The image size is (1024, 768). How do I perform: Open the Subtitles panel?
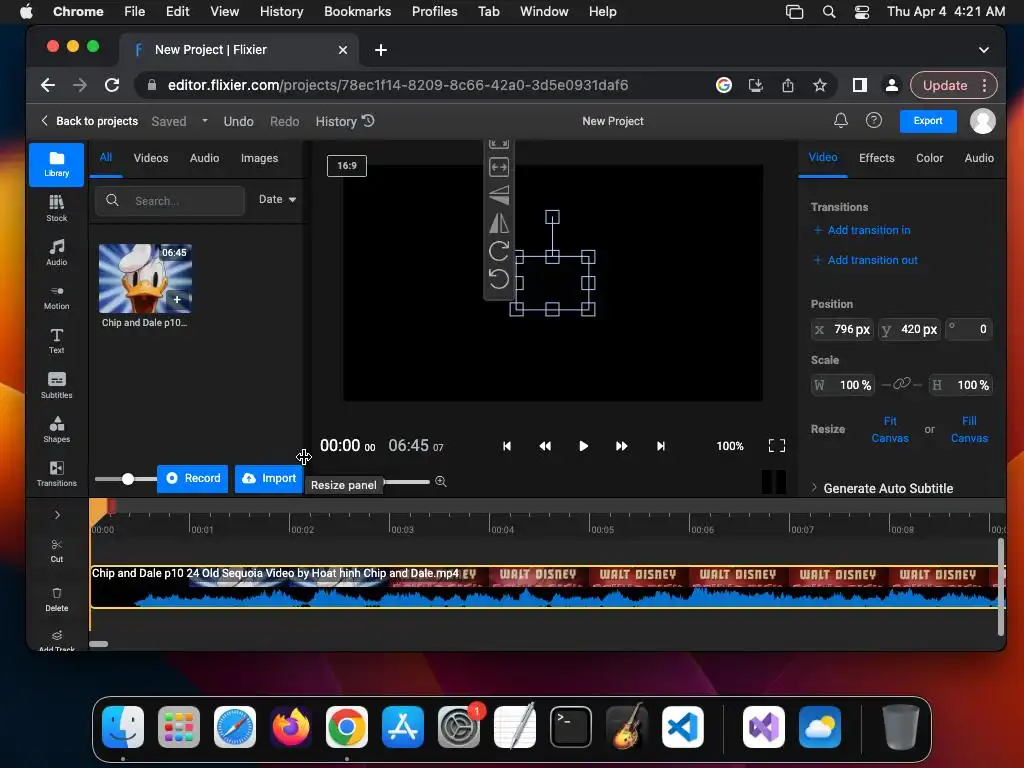[x=56, y=385]
